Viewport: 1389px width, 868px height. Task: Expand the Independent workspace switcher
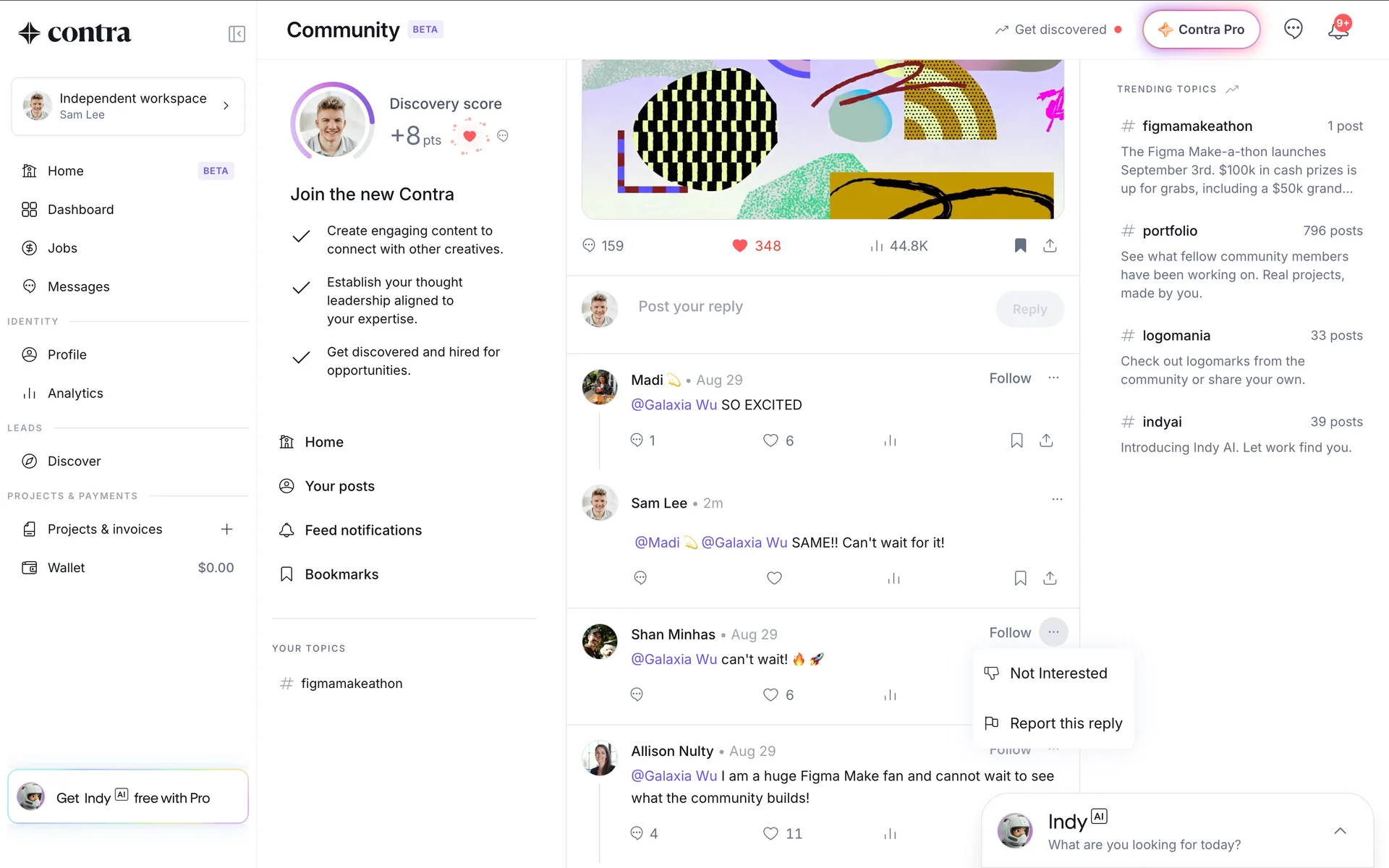pyautogui.click(x=128, y=106)
